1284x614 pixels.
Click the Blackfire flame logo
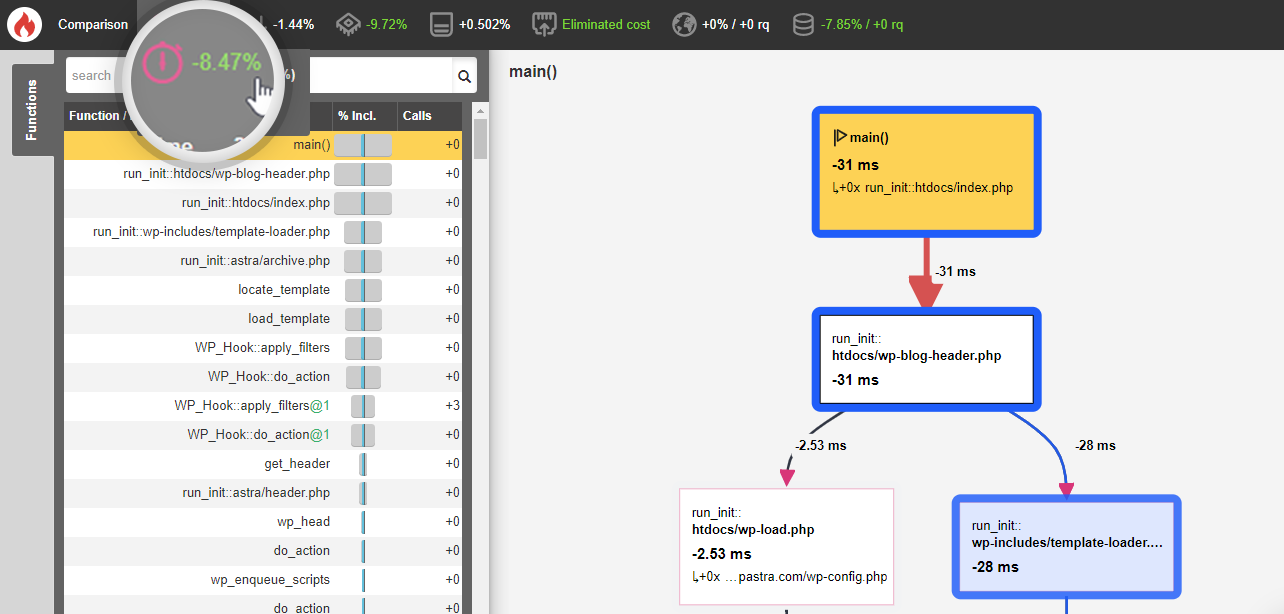(24, 24)
